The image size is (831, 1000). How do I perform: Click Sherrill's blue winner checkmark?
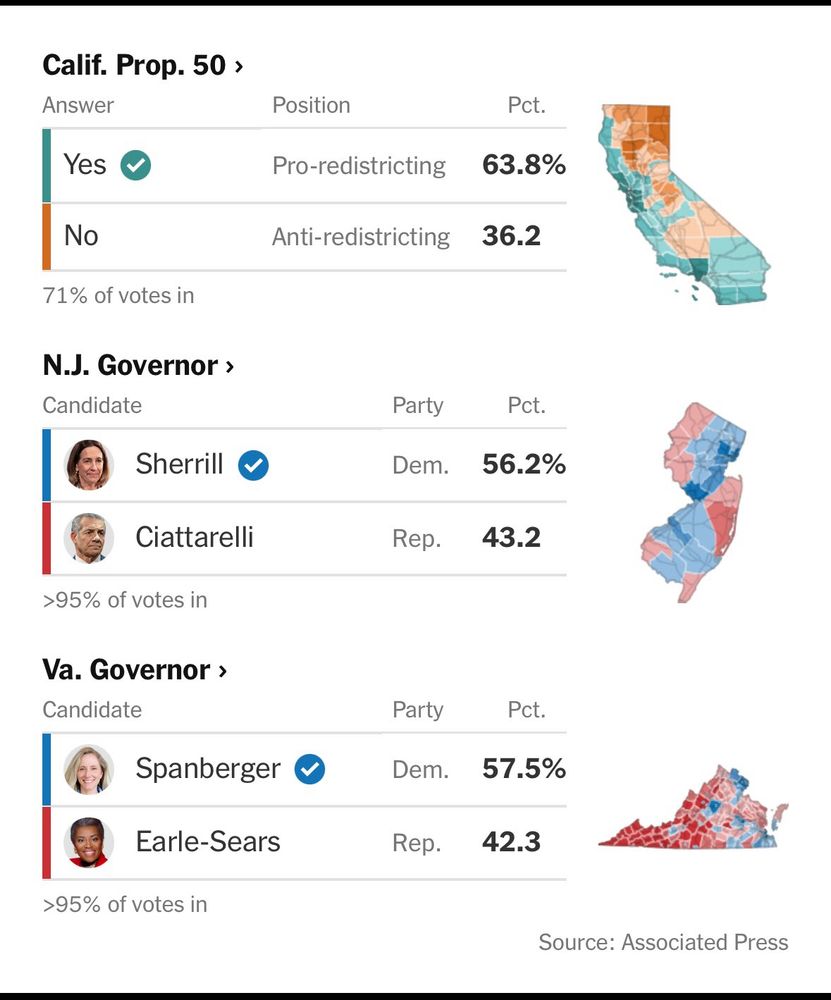[x=253, y=465]
